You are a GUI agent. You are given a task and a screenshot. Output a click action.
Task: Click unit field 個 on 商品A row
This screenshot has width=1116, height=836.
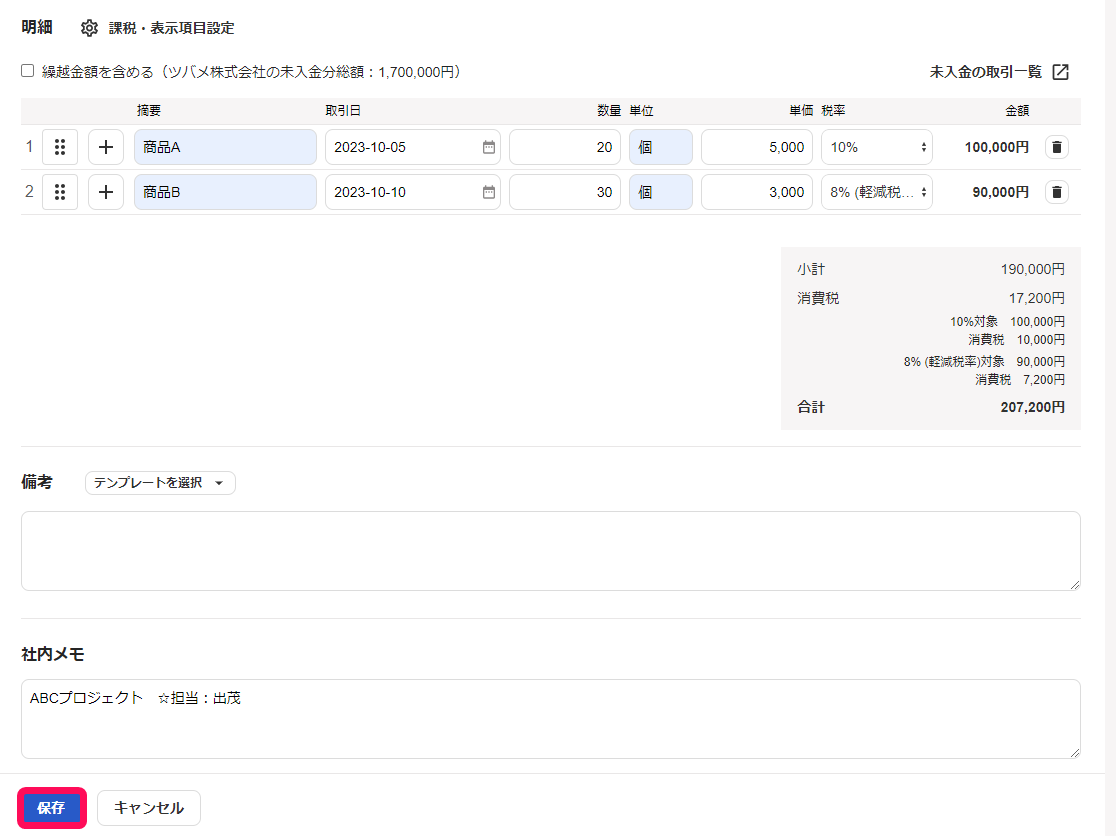click(x=660, y=147)
